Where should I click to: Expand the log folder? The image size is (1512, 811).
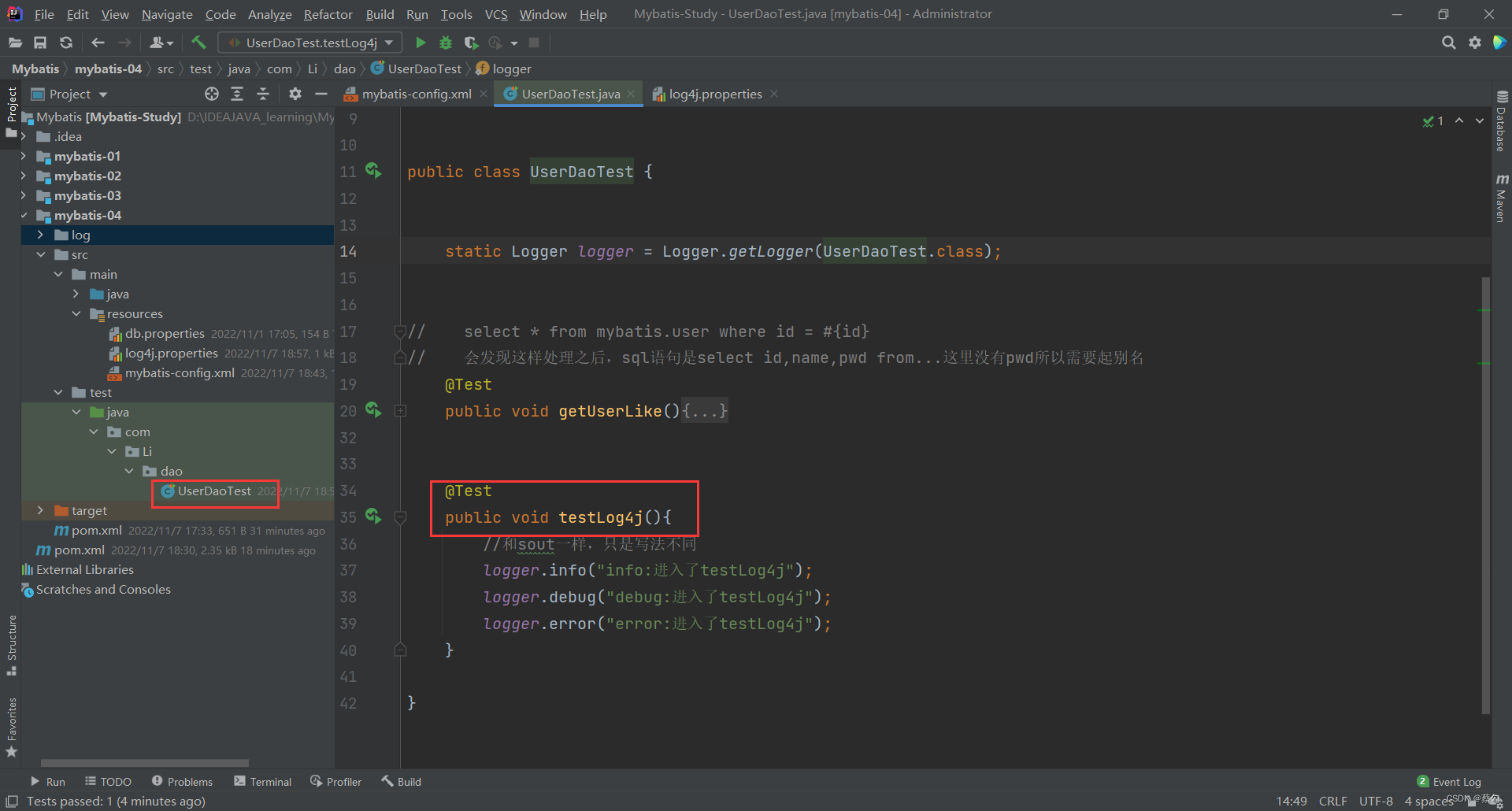(x=41, y=235)
